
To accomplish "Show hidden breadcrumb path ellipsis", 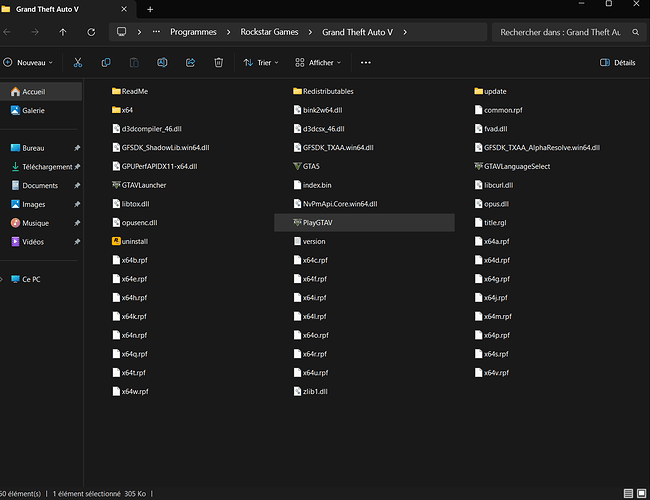I will coord(156,32).
